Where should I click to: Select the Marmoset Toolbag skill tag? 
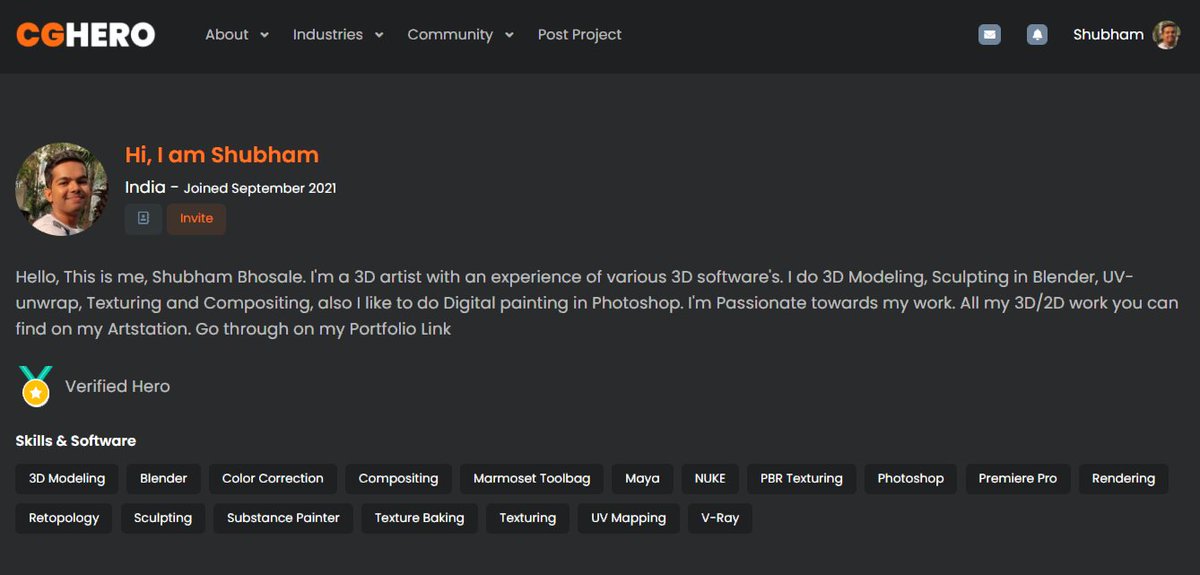coord(532,479)
